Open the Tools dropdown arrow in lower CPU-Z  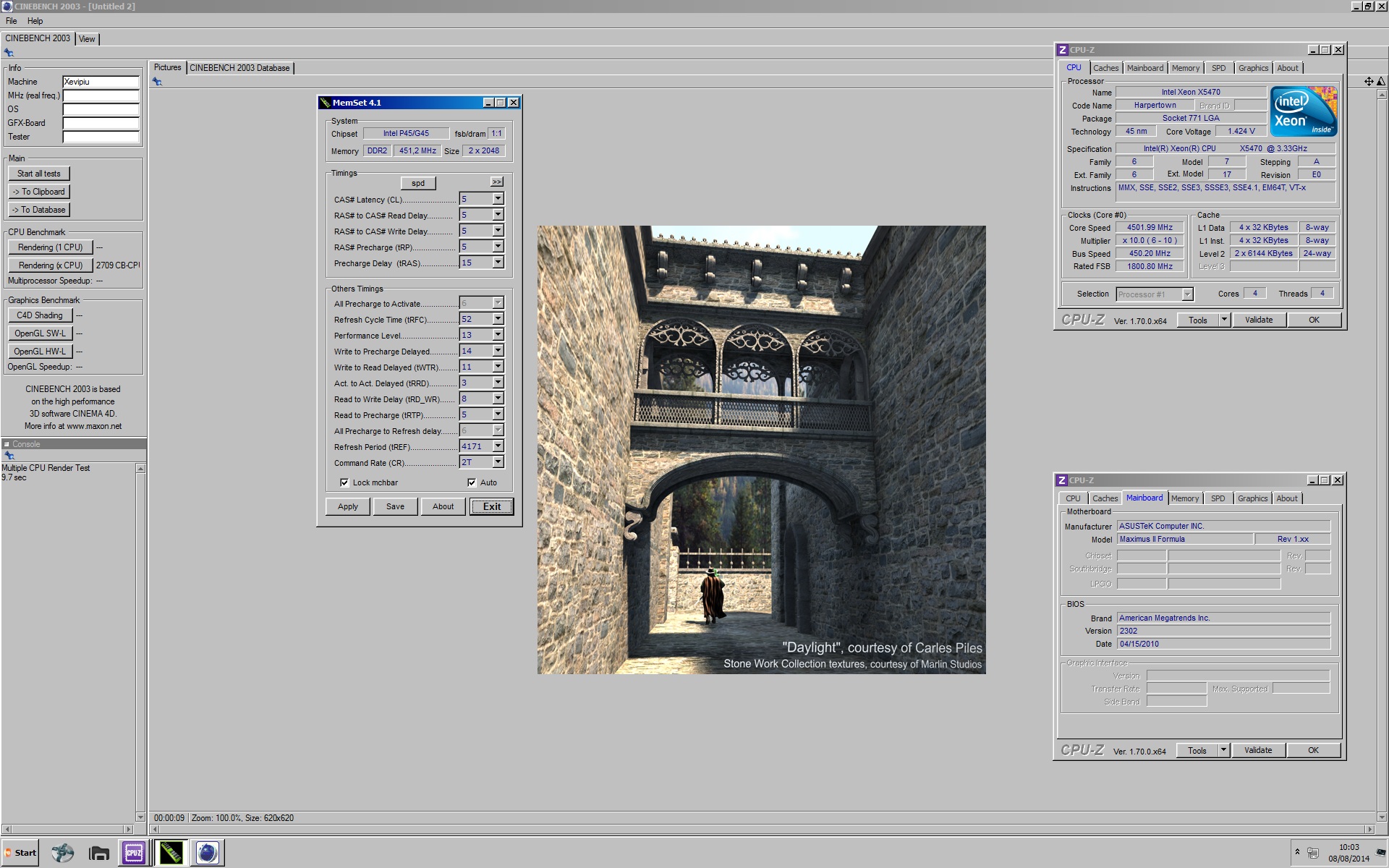click(x=1223, y=750)
